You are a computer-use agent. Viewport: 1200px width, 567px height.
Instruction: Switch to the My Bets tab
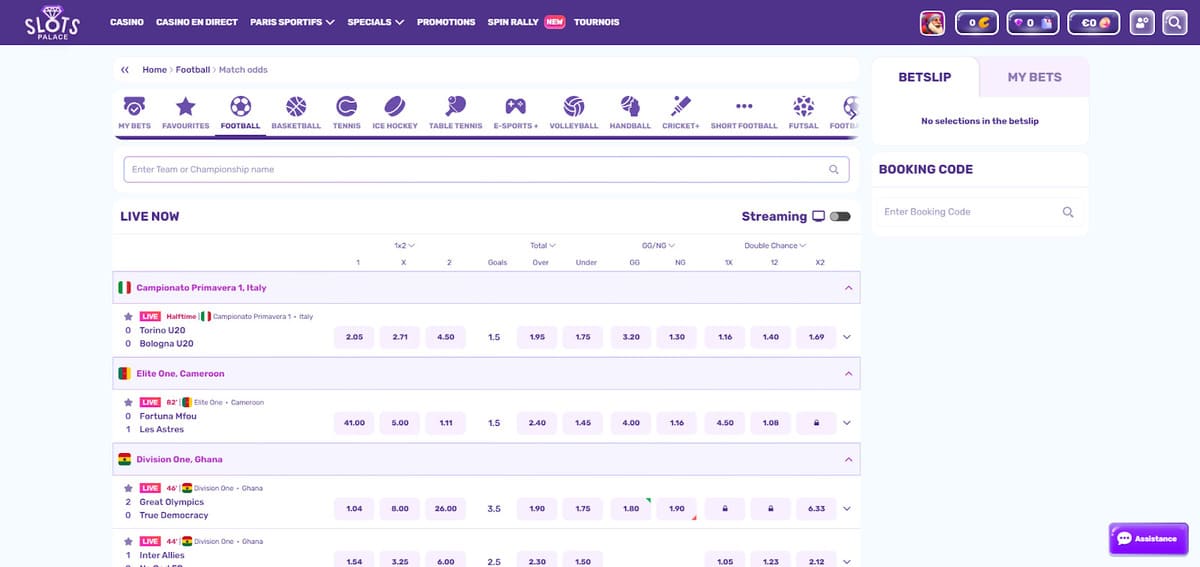pyautogui.click(x=1034, y=77)
